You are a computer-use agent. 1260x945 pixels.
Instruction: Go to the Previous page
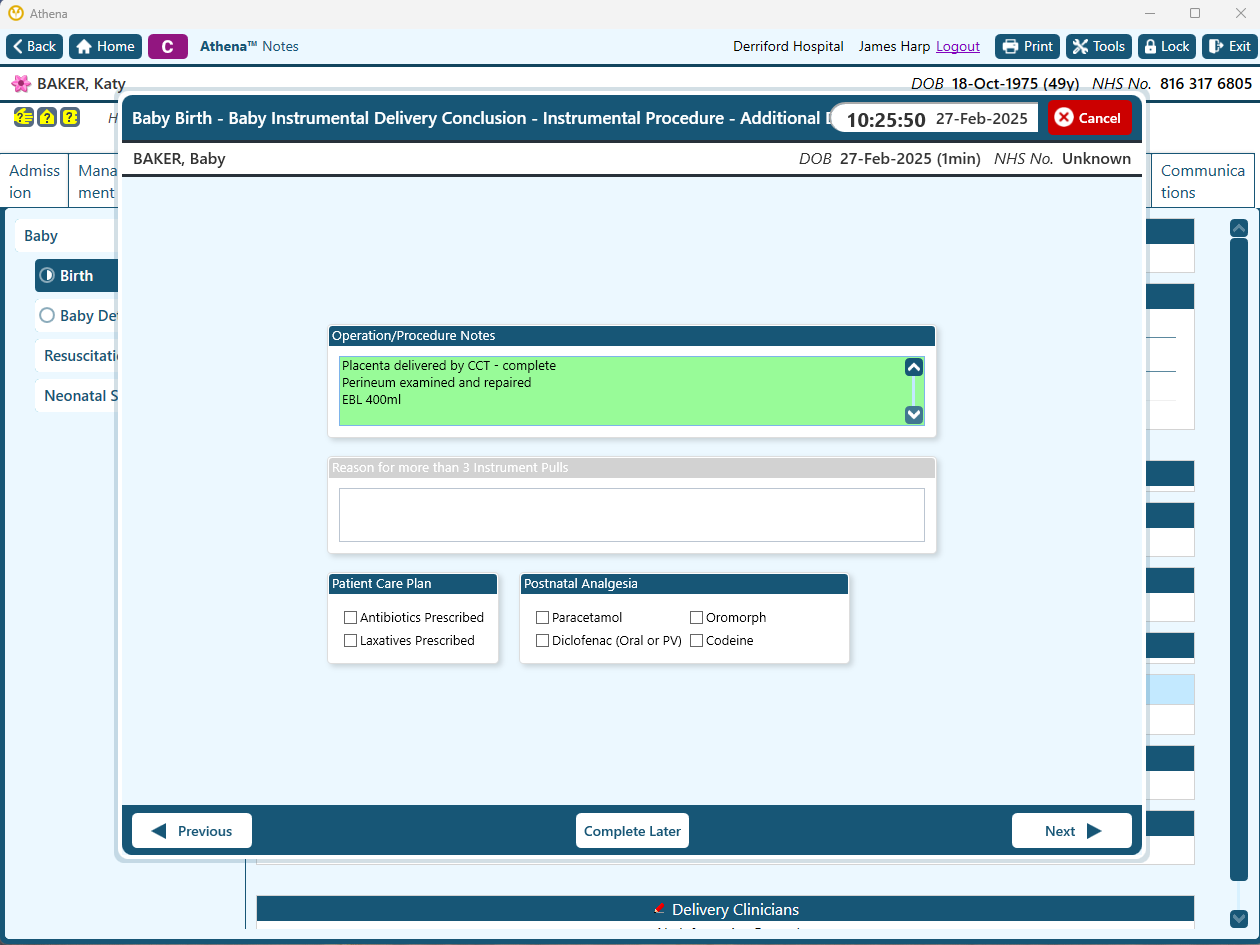(192, 831)
